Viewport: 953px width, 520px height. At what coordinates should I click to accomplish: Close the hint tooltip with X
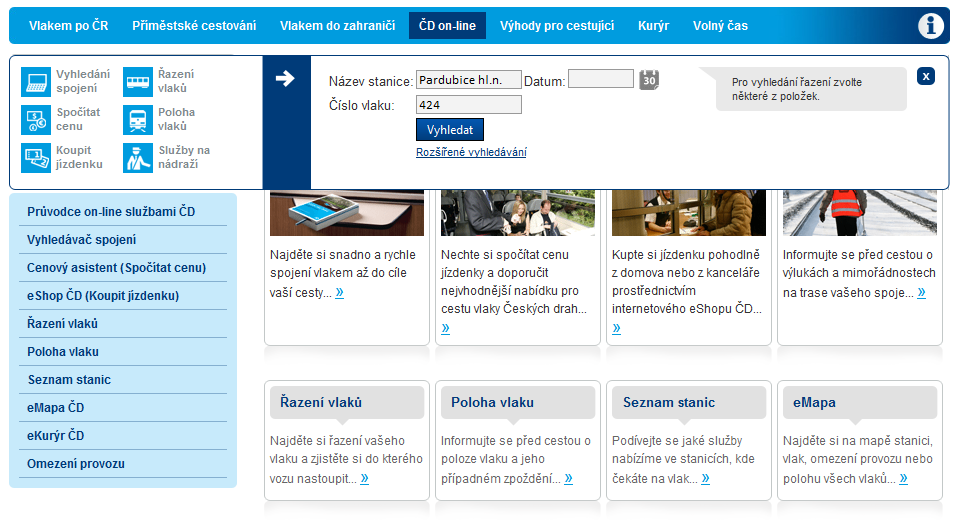coord(925,76)
